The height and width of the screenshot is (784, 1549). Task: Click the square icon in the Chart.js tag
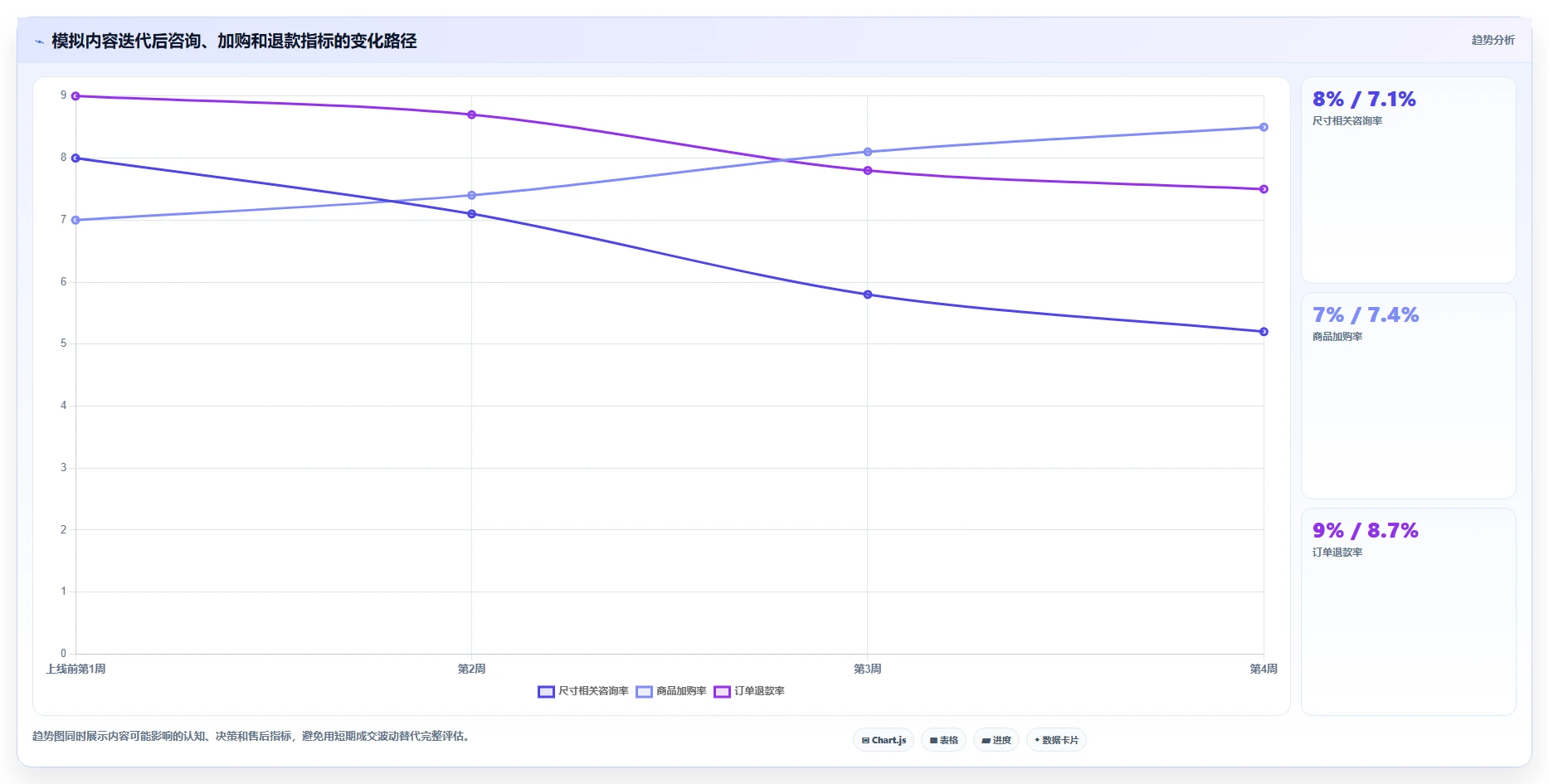[865, 740]
